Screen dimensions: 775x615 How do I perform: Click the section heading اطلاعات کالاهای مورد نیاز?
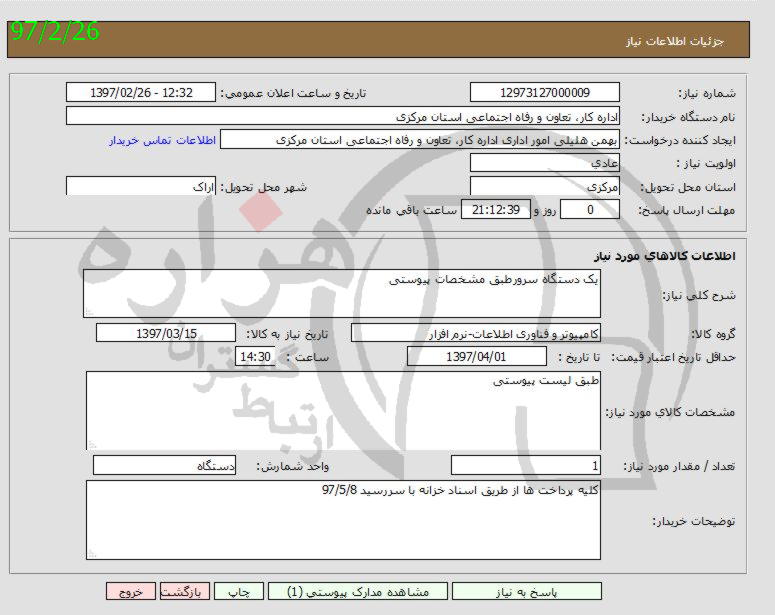664,256
